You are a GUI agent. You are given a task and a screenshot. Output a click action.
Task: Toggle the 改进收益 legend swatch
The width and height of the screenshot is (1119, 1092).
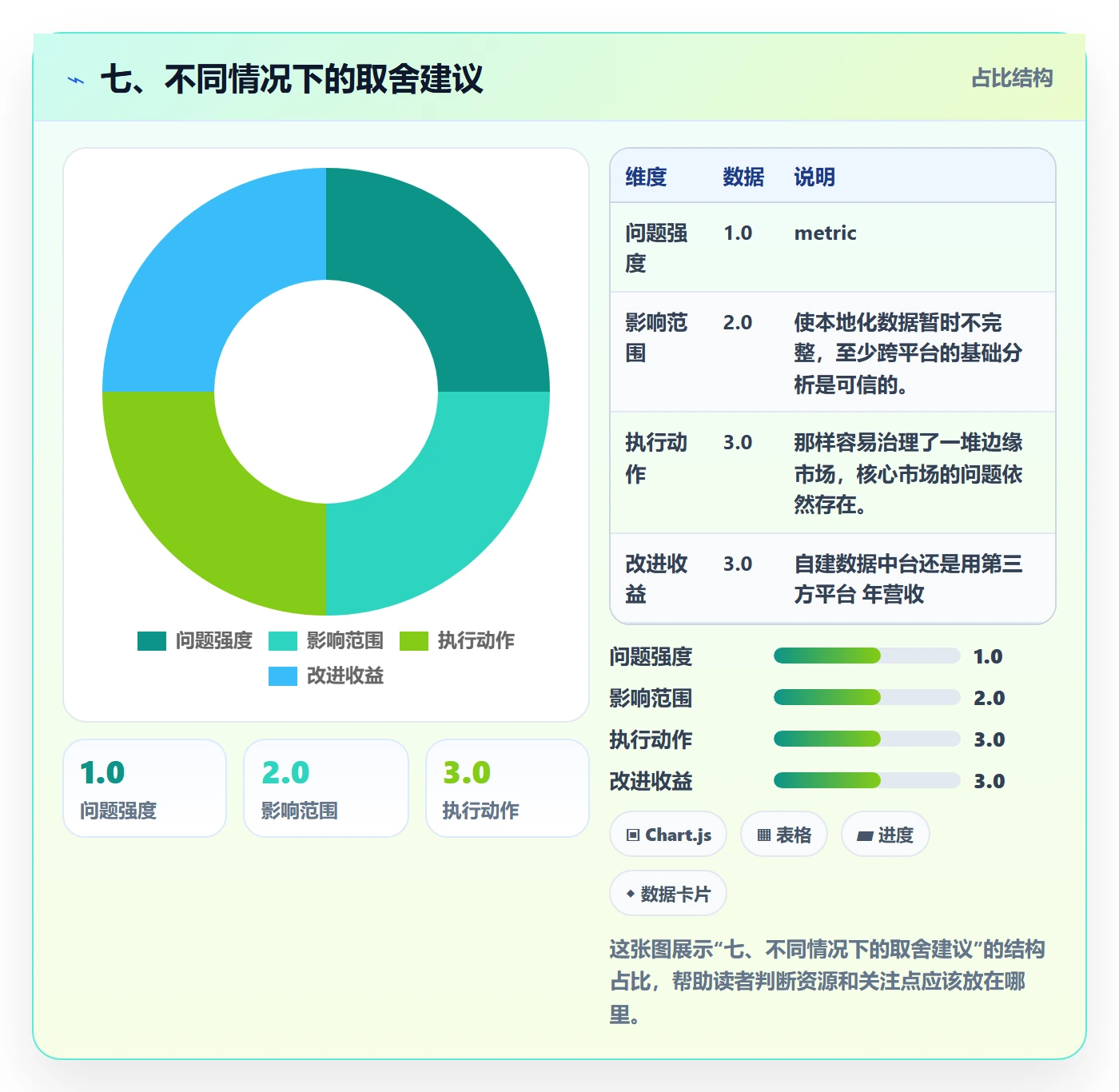[283, 676]
